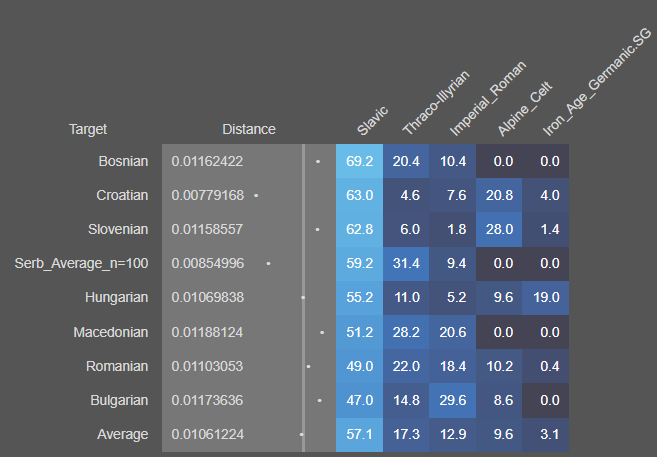Viewport: 657px width, 457px height.
Task: Select the Slavic column header
Action: 372,121
